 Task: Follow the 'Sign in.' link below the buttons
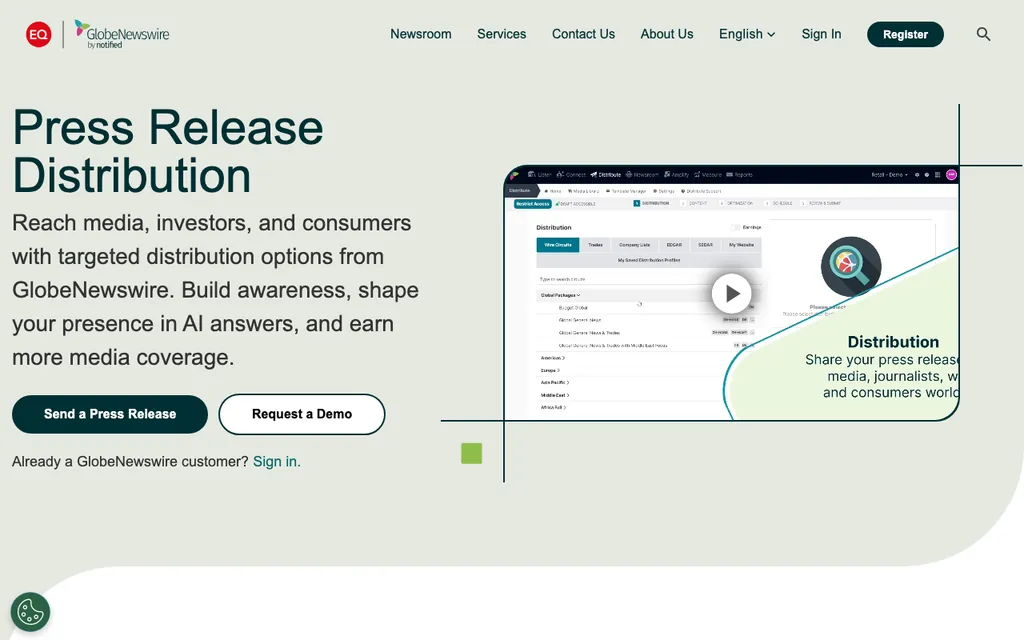(x=277, y=462)
